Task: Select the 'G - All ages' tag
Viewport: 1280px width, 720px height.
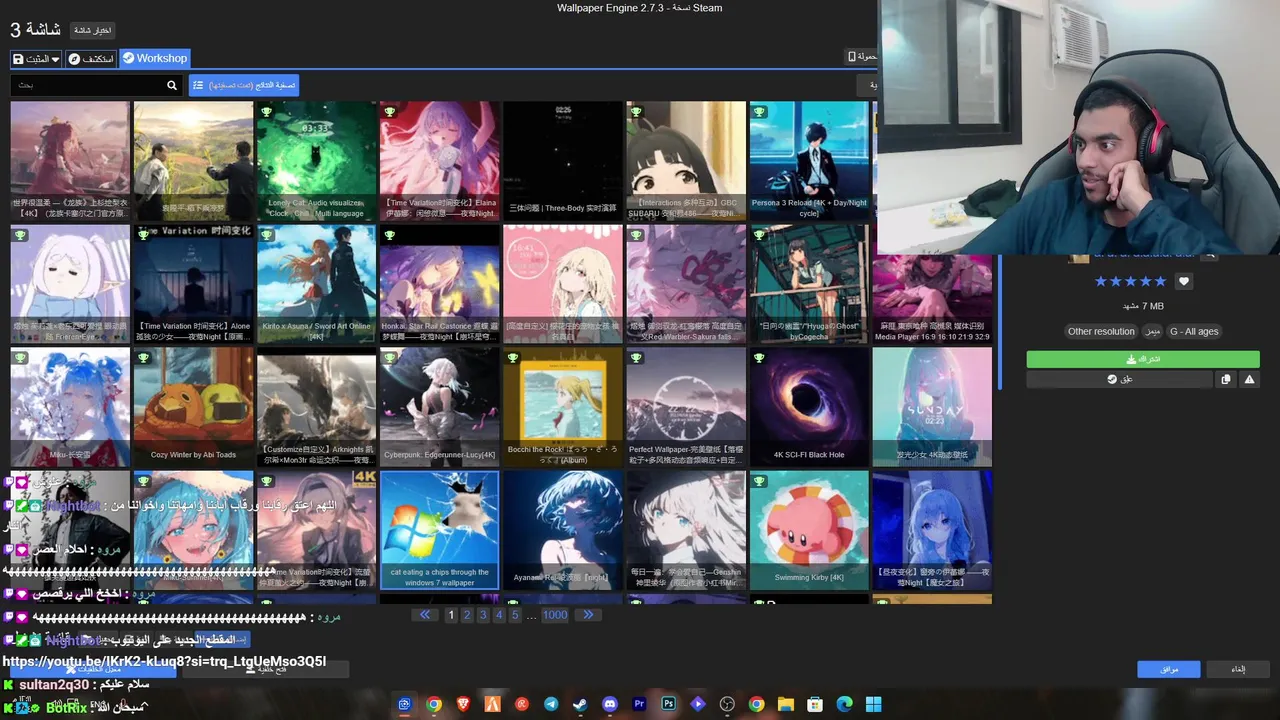Action: (x=1194, y=331)
